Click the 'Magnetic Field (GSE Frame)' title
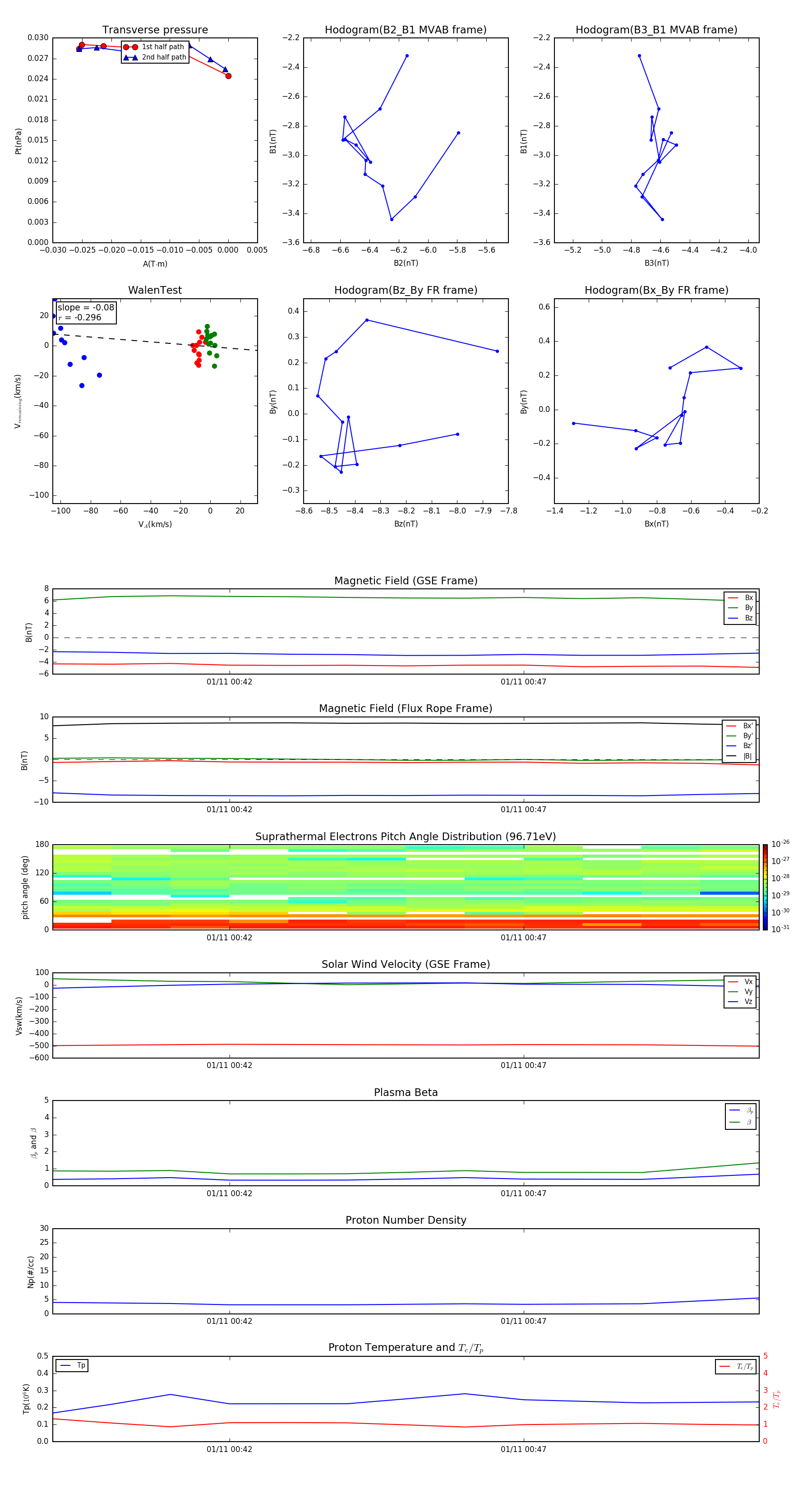The image size is (812, 1489). [x=406, y=581]
